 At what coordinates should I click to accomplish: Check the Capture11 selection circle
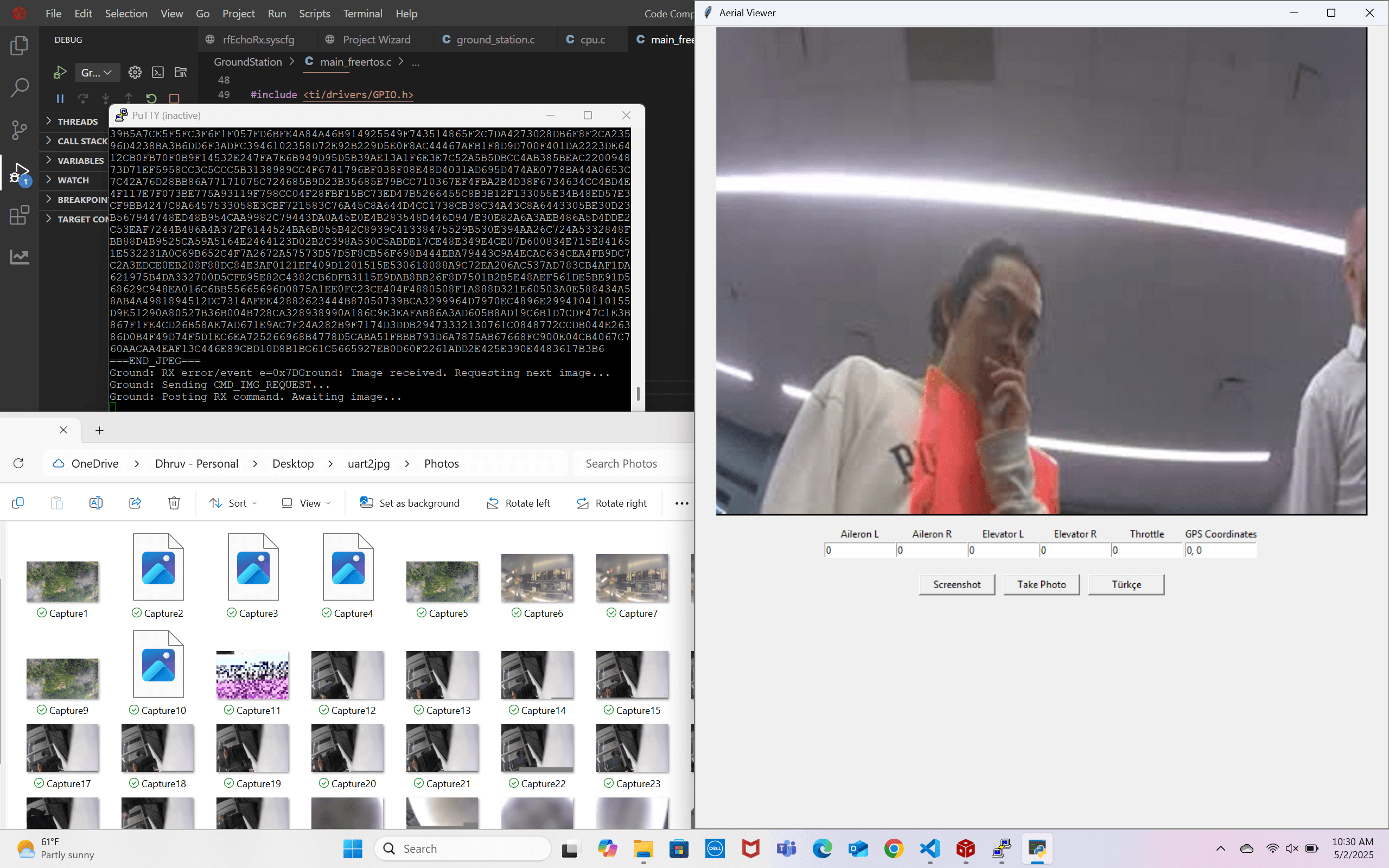pyautogui.click(x=228, y=710)
